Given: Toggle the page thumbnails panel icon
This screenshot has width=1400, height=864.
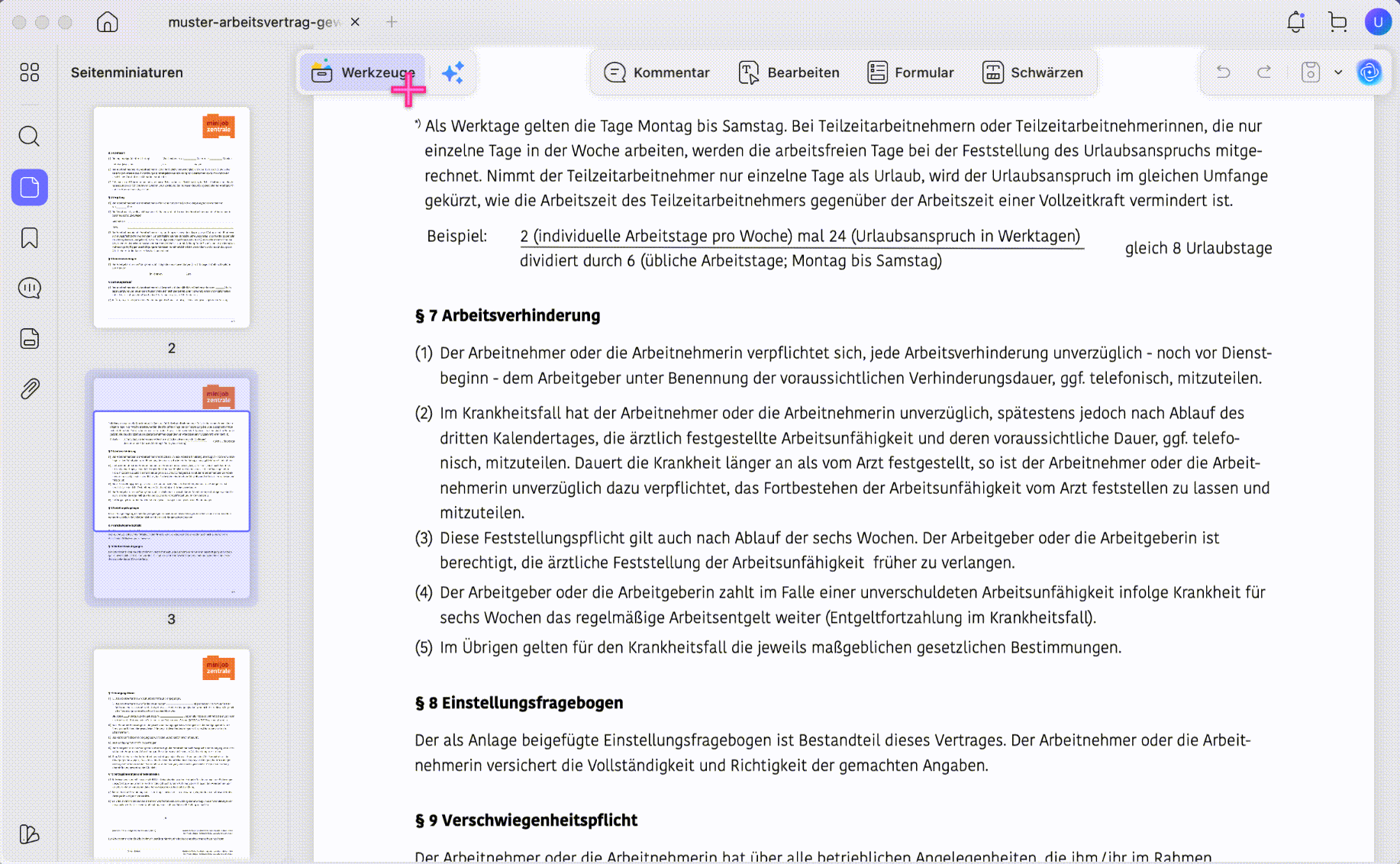Looking at the screenshot, I should click(30, 187).
